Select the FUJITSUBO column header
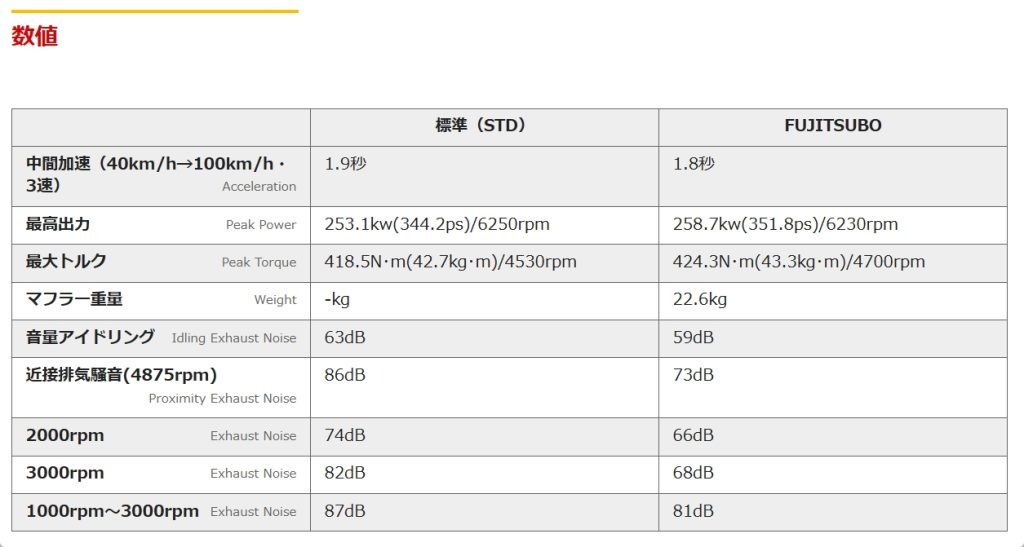1024x547 pixels. pyautogui.click(x=832, y=126)
